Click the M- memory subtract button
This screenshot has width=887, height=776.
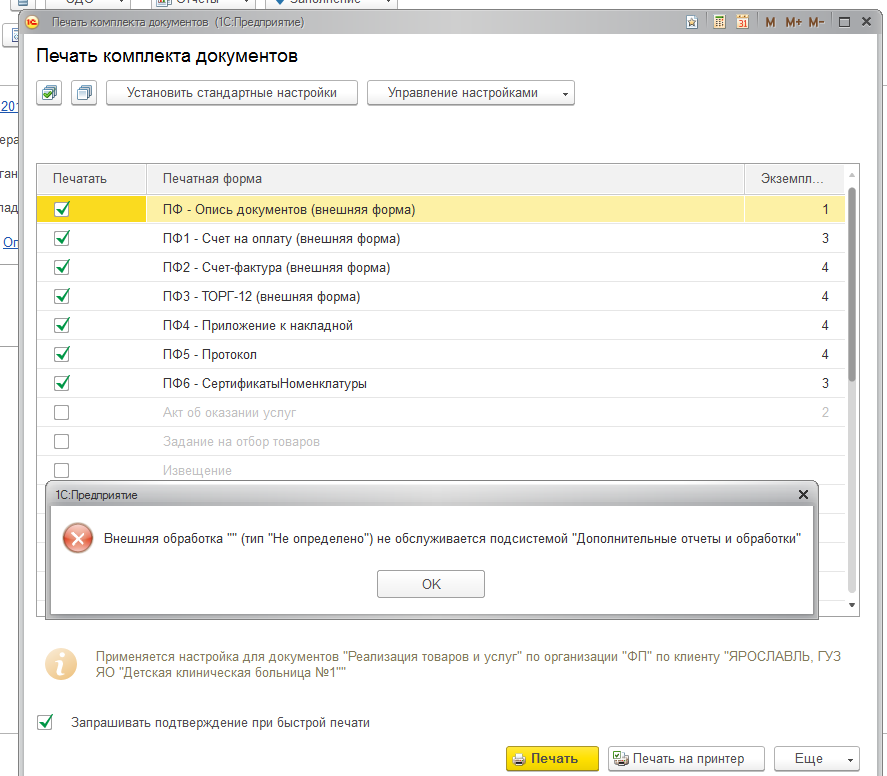pos(816,21)
